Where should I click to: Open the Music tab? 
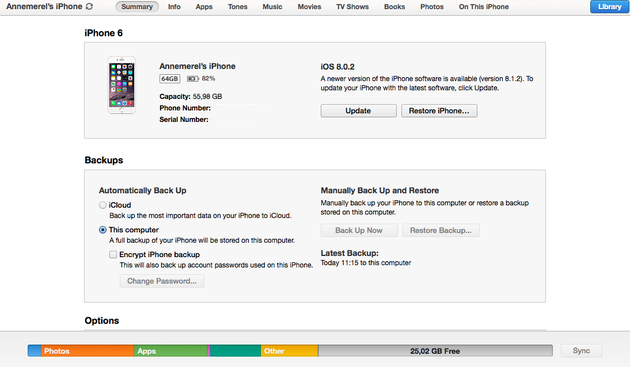coord(272,7)
